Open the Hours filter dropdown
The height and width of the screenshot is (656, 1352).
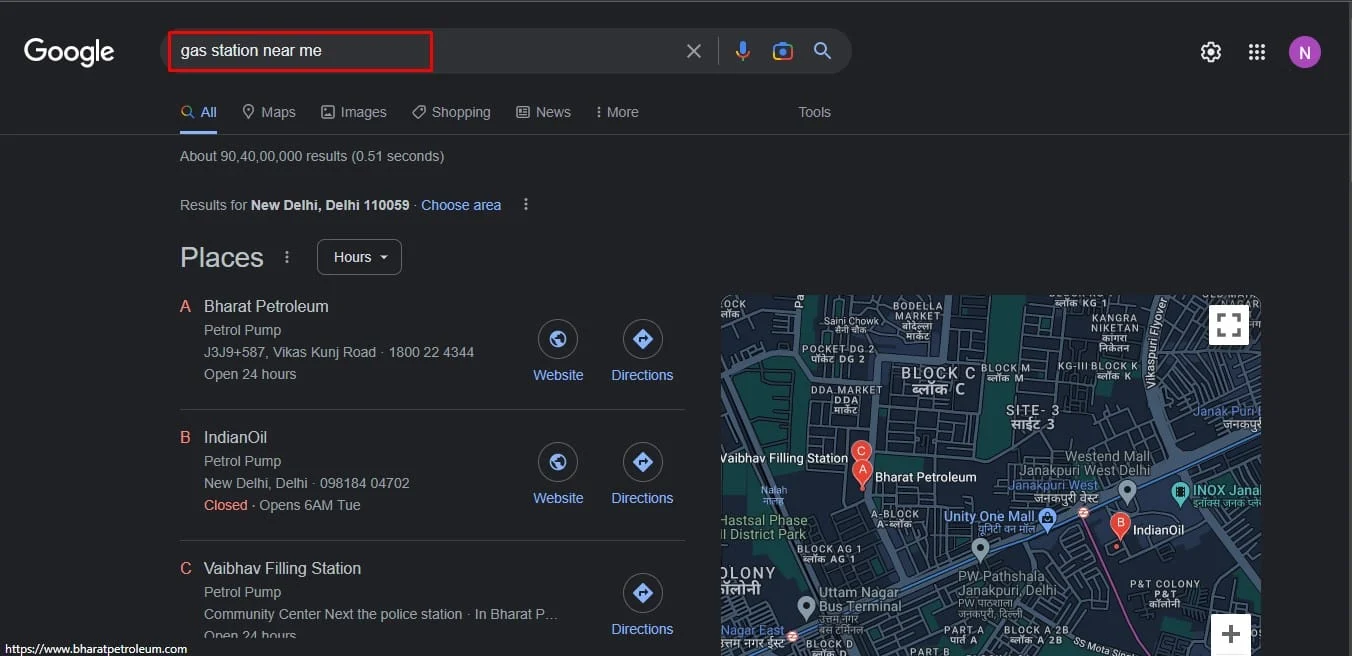(359, 257)
